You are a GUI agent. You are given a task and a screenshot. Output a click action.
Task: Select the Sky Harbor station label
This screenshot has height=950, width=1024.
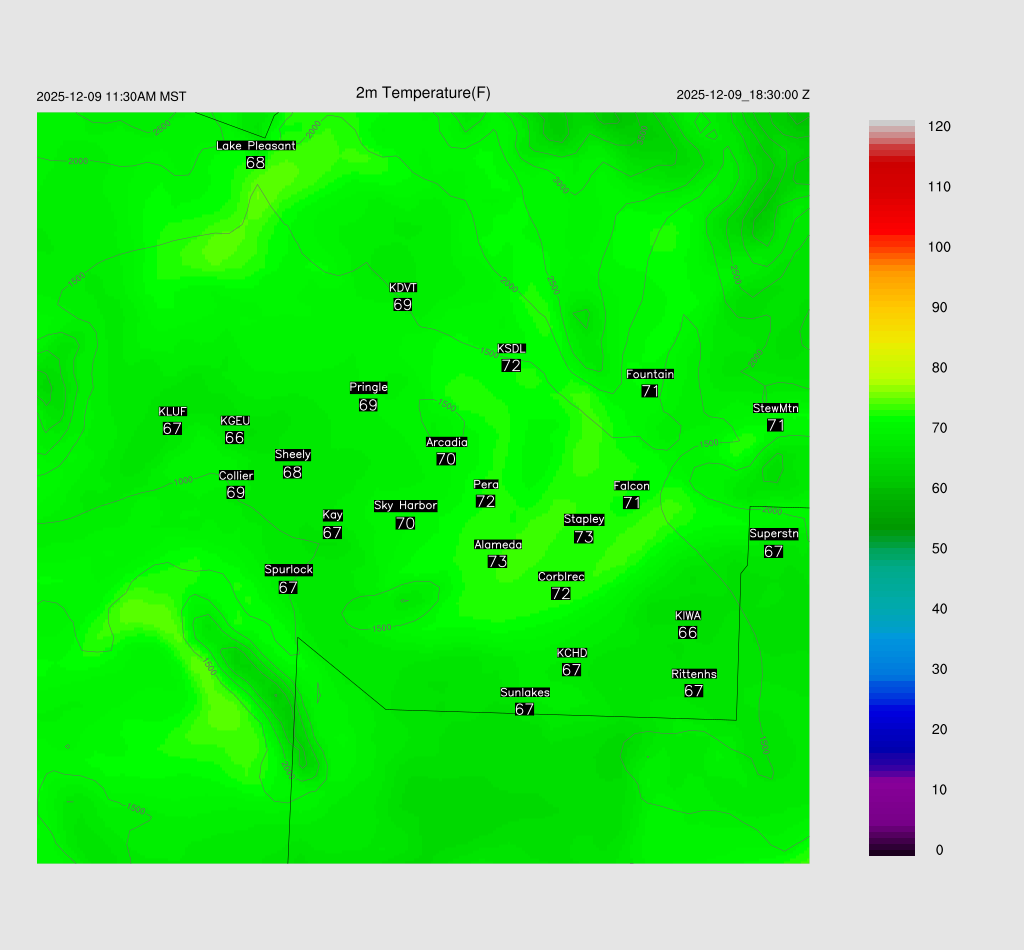tap(405, 506)
